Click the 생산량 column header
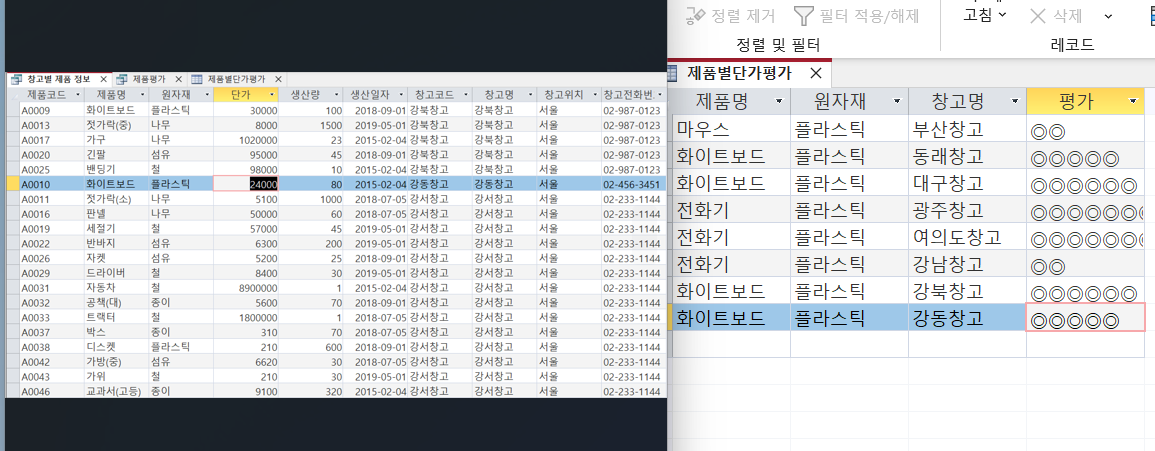Screen dimensions: 1155x451 point(304,94)
